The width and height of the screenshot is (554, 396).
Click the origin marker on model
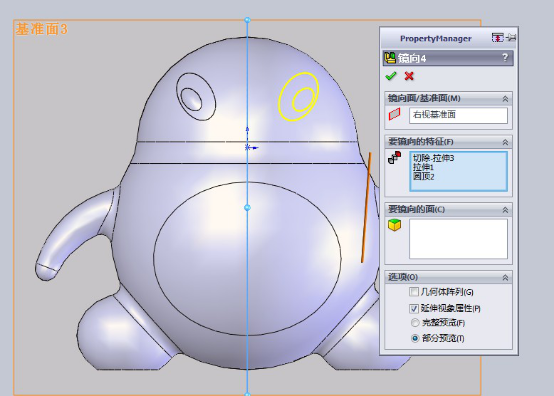click(x=248, y=147)
